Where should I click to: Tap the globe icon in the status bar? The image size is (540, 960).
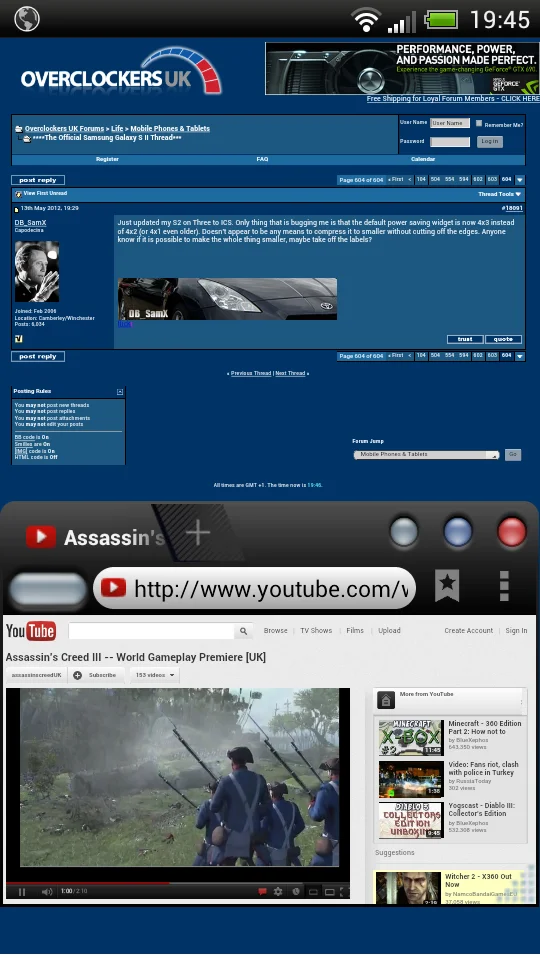point(26,19)
